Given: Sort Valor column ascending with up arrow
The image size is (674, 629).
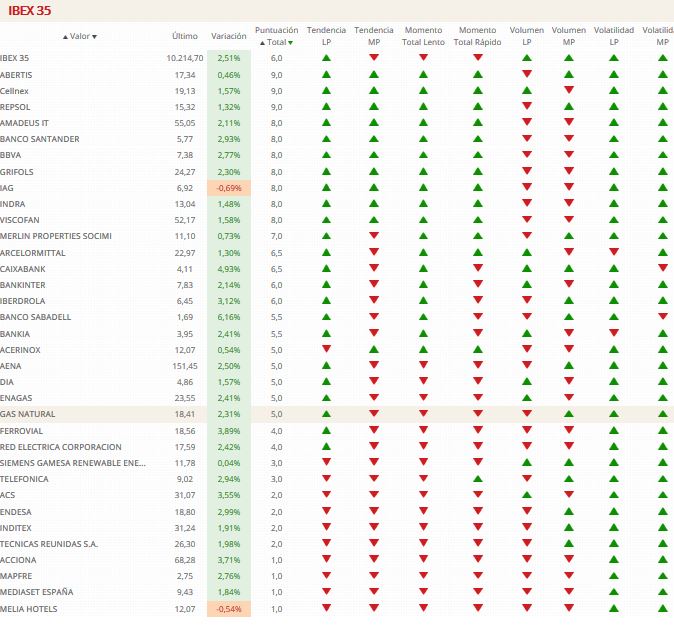Looking at the screenshot, I should (x=65, y=37).
